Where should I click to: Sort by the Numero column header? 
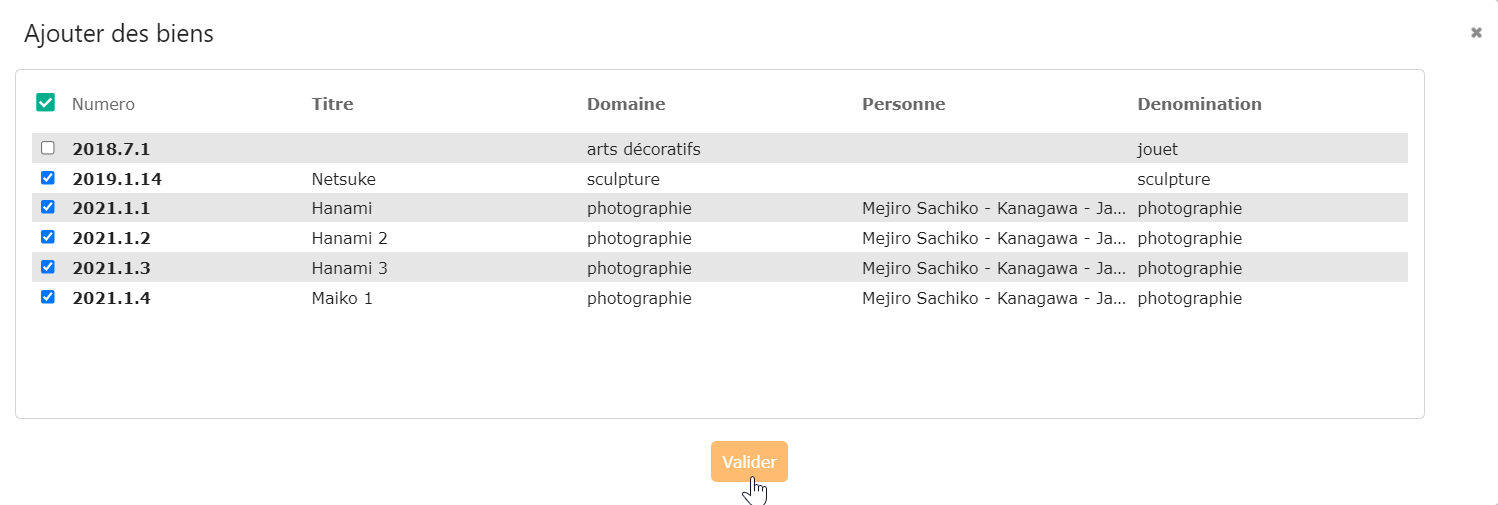[x=103, y=104]
